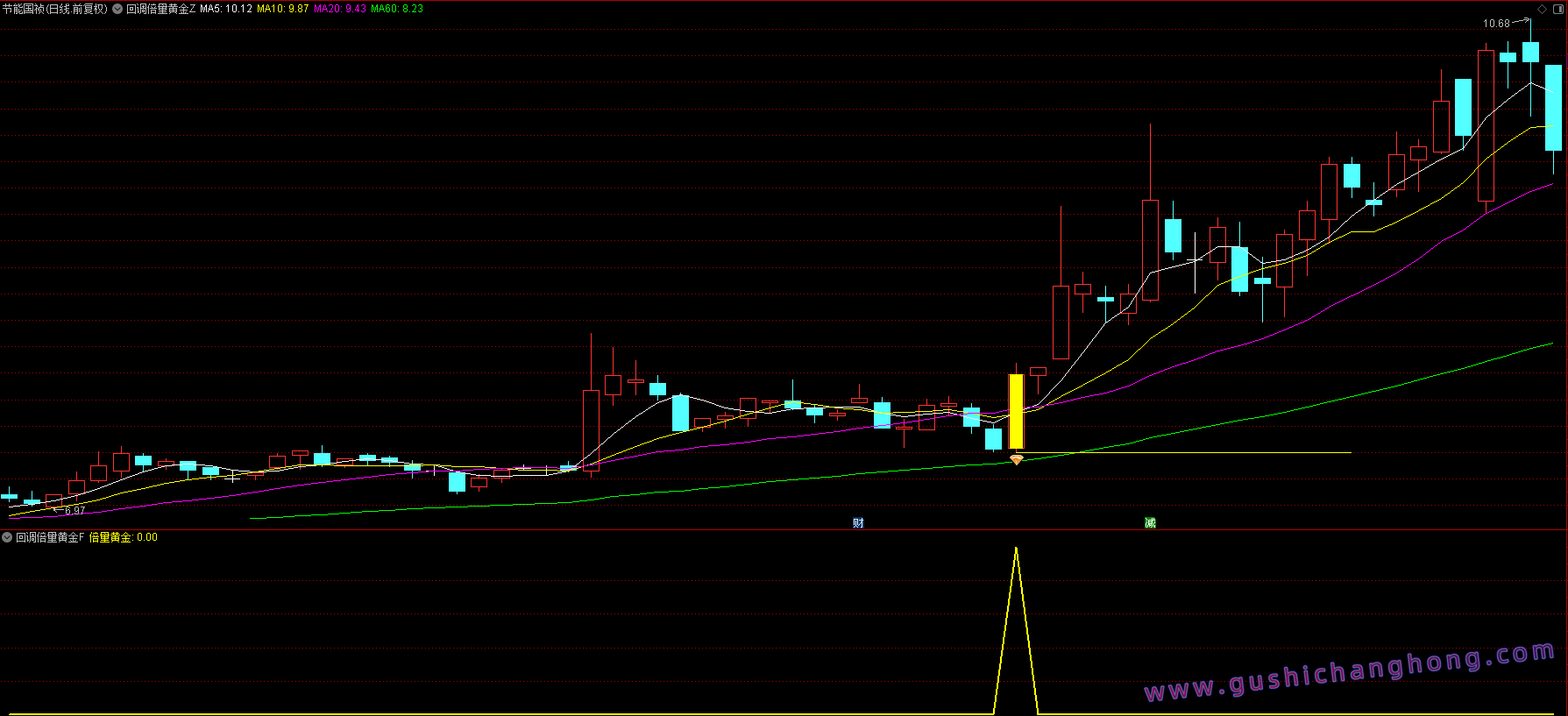
Task: Click the 6.97 low price annotation
Action: tap(74, 511)
